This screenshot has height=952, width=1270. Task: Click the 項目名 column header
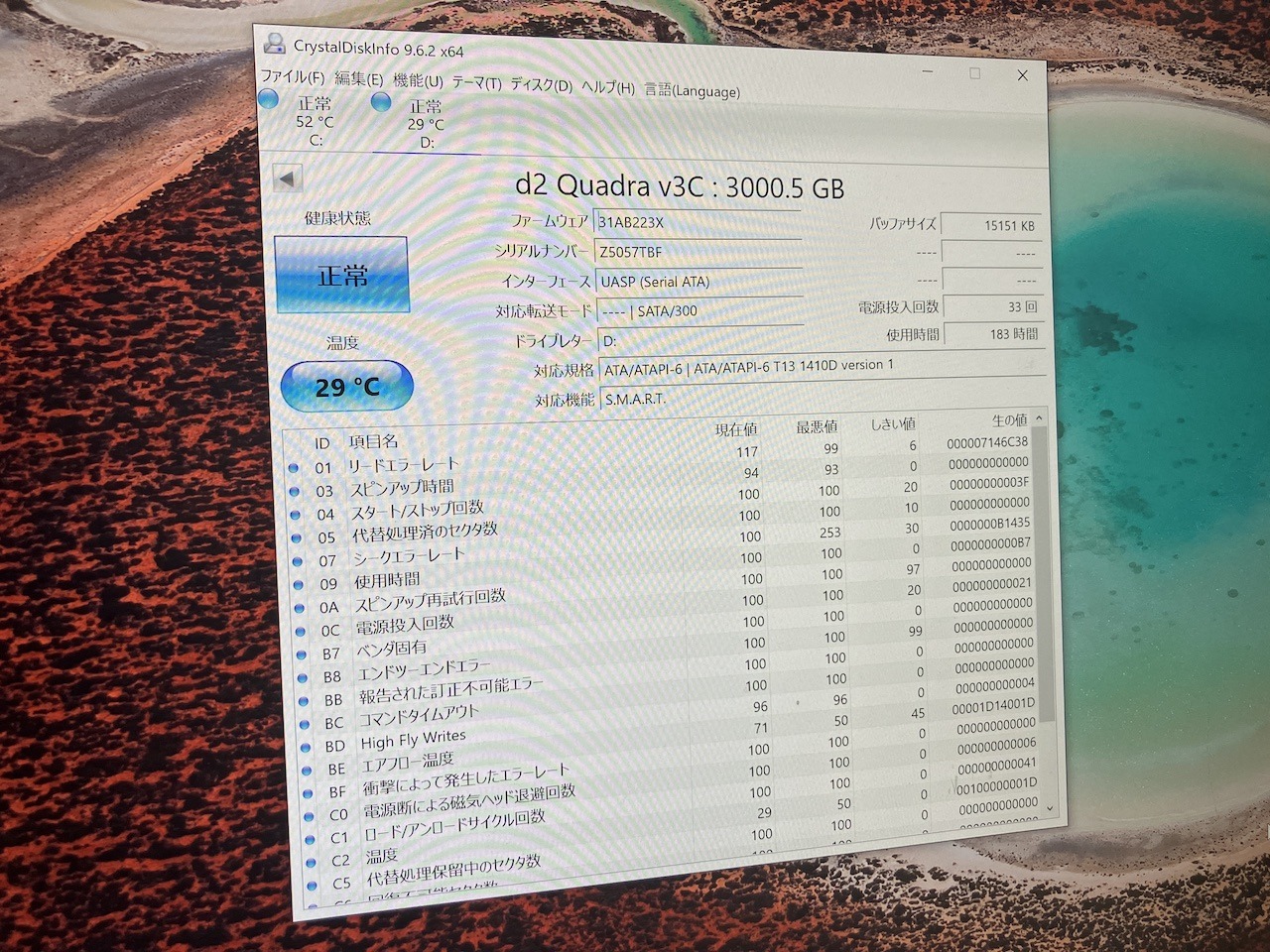[x=373, y=441]
